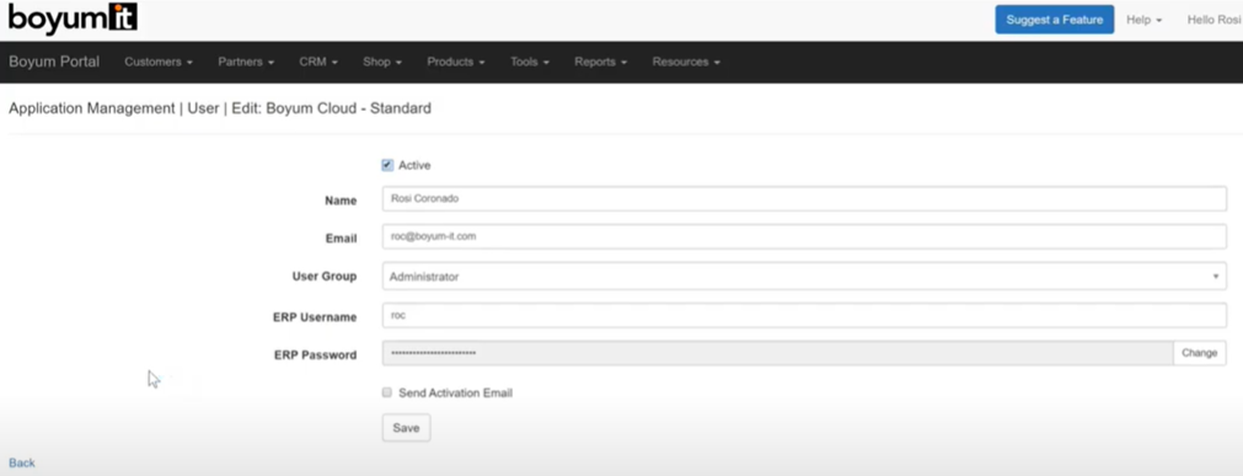
Task: Open the Help menu
Action: (x=1144, y=20)
